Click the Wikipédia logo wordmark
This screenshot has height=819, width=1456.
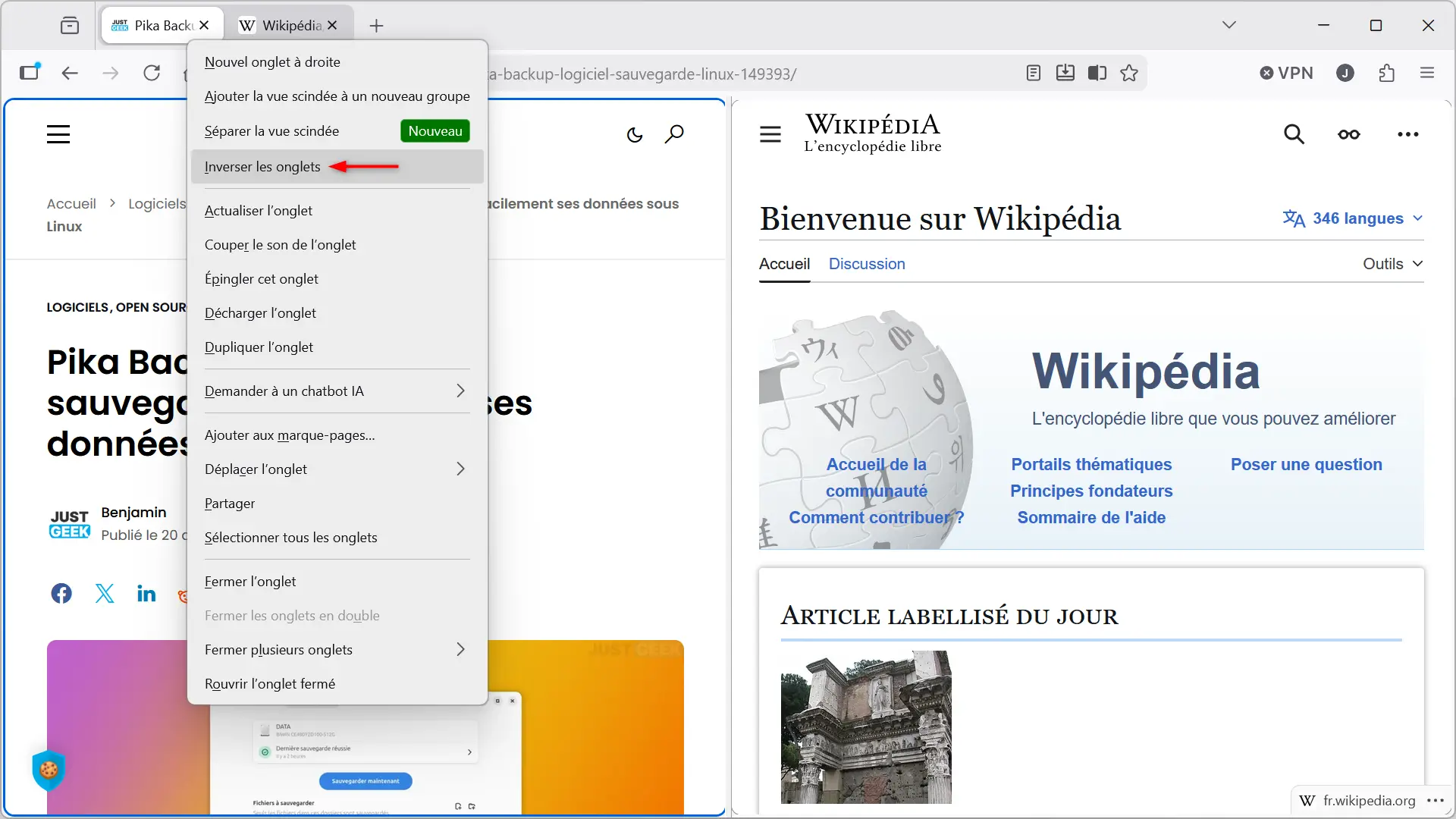(872, 133)
